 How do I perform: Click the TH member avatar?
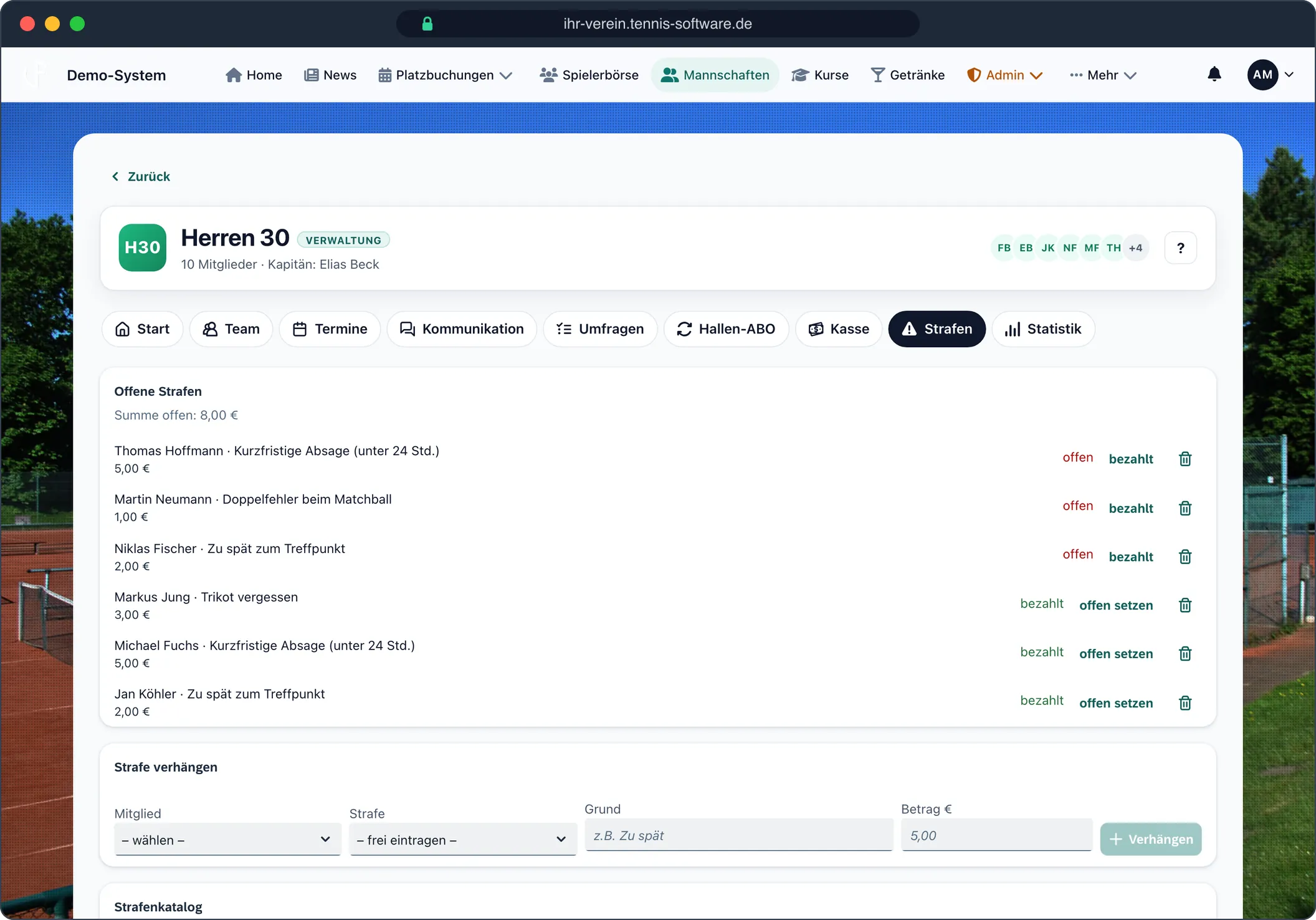coord(1113,248)
